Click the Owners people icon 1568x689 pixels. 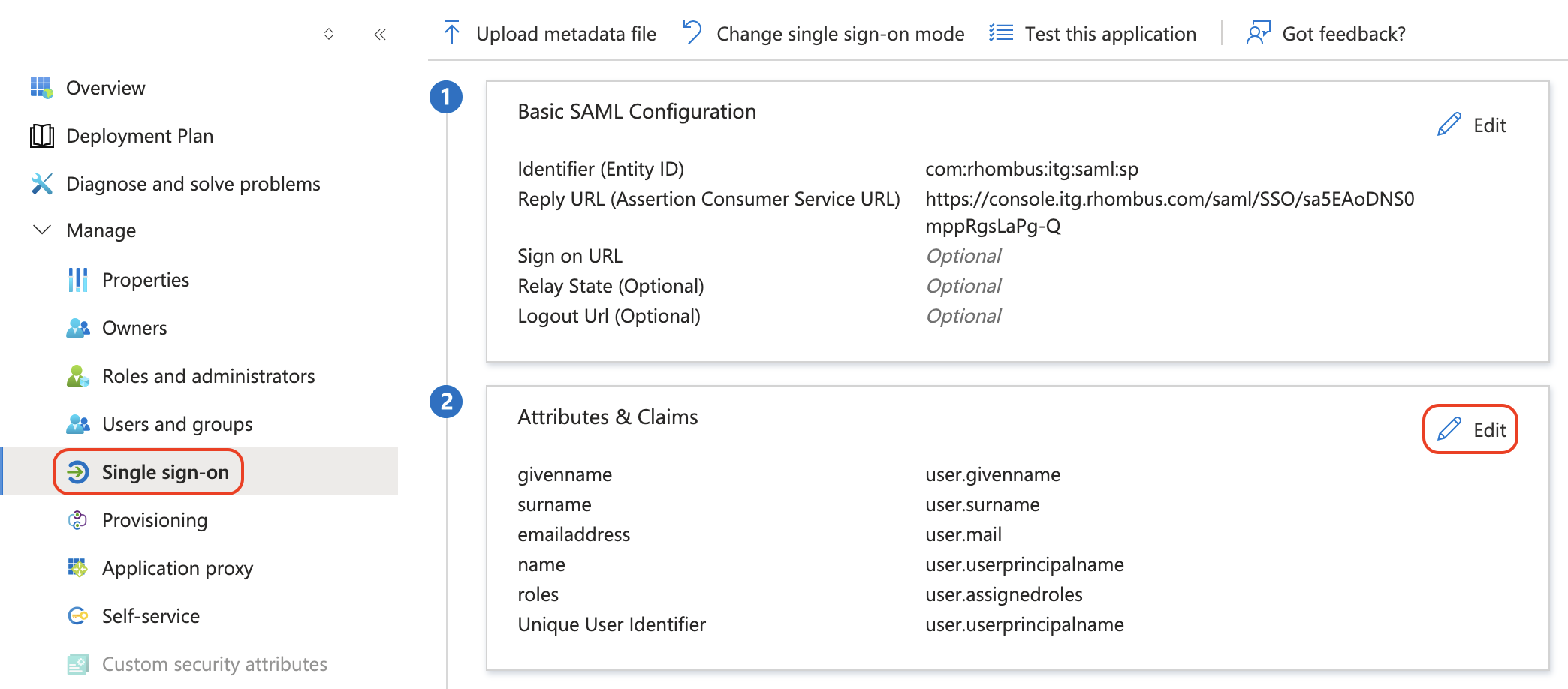pyautogui.click(x=77, y=328)
